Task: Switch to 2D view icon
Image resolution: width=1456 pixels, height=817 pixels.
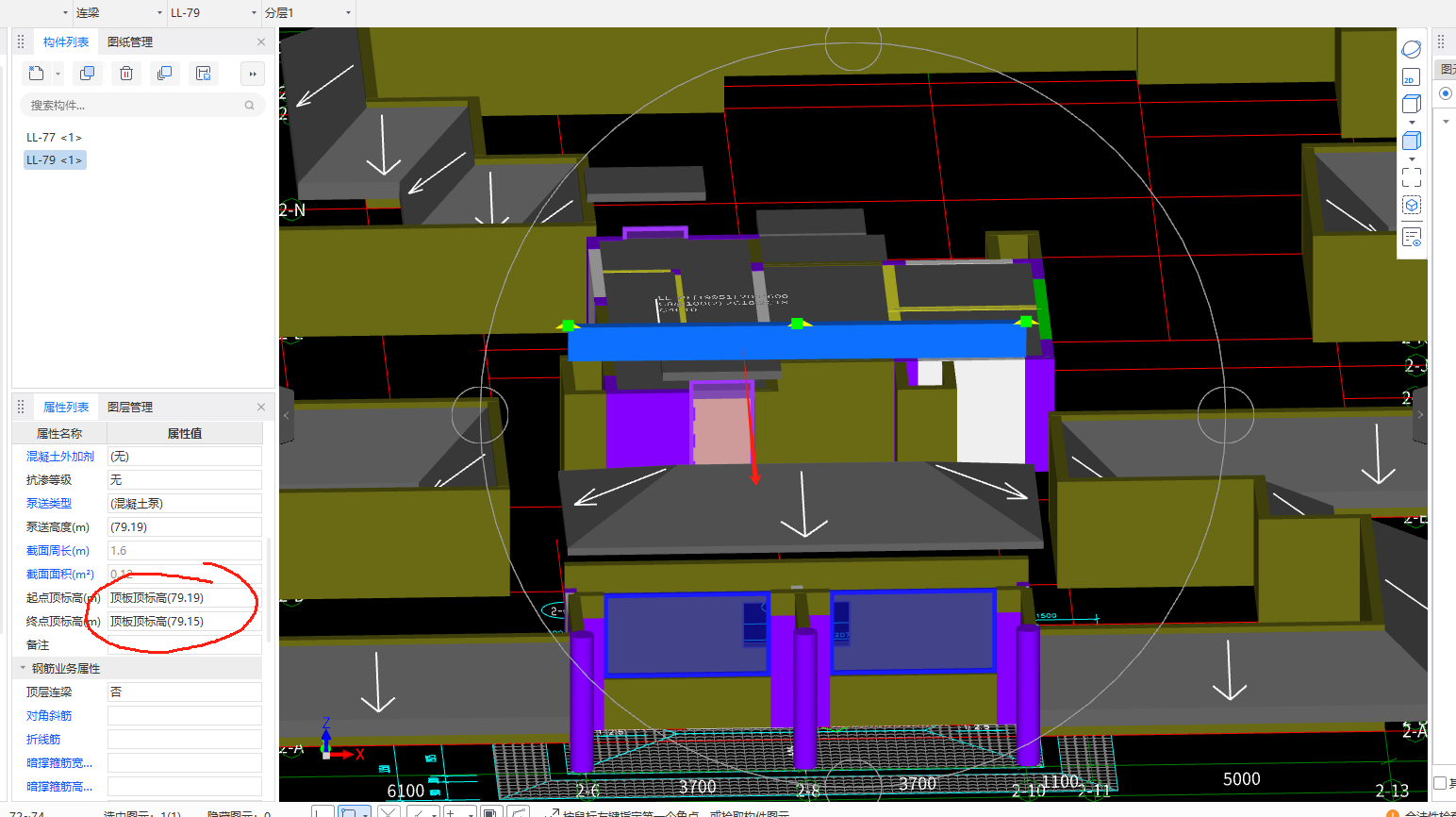Action: pyautogui.click(x=1412, y=77)
